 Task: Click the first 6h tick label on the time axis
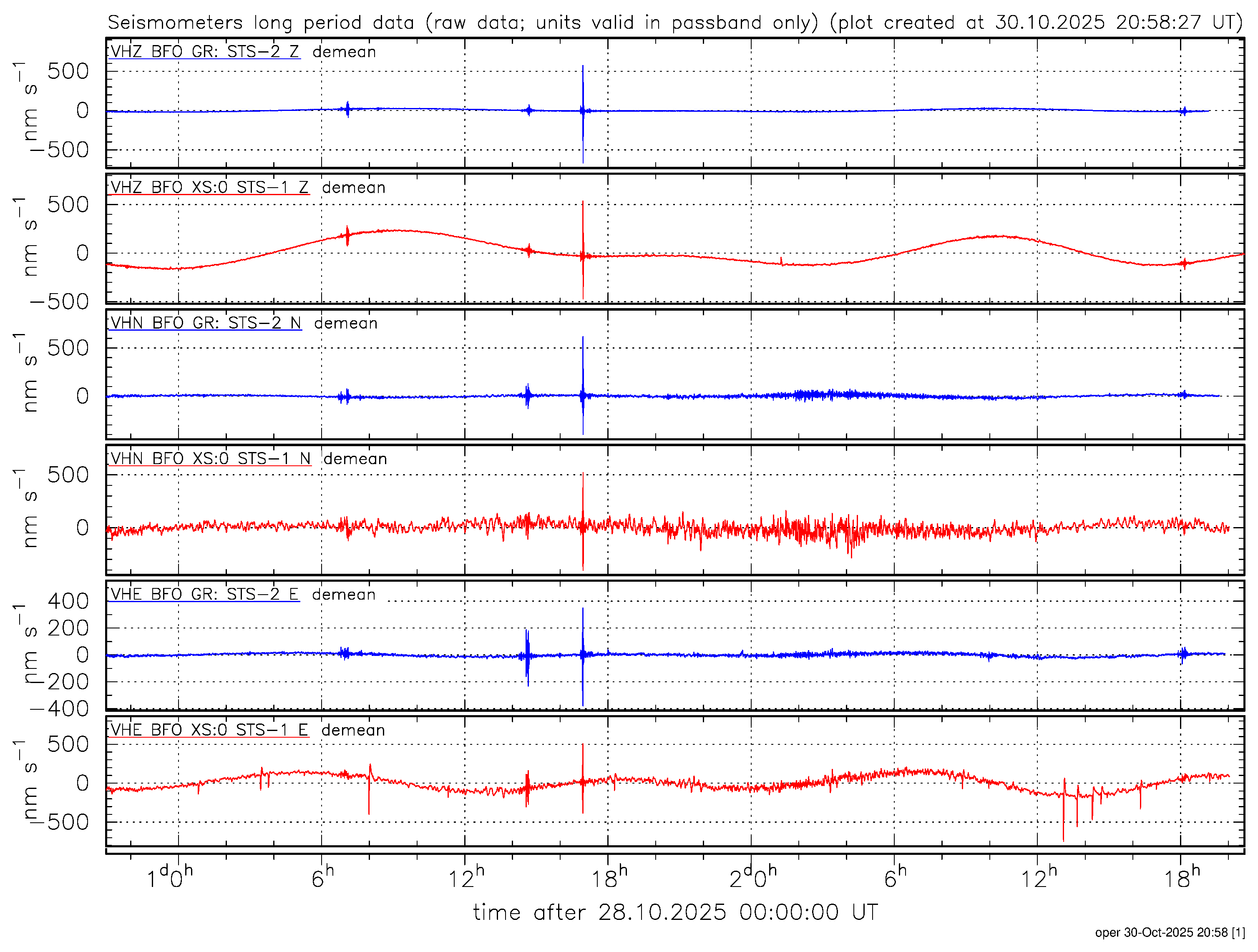(322, 879)
